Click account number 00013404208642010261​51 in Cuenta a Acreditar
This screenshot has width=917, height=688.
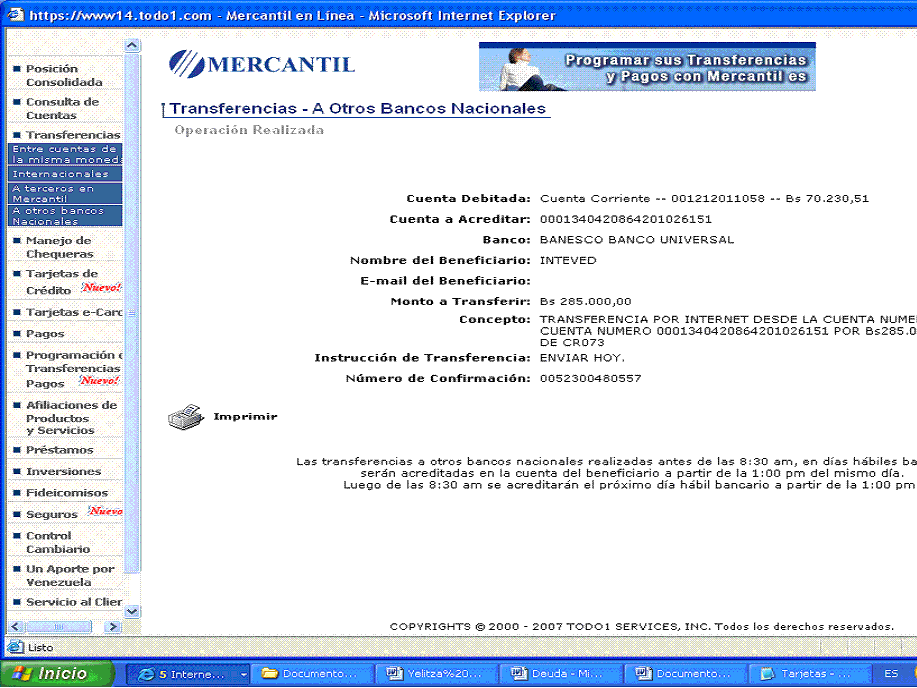point(626,219)
